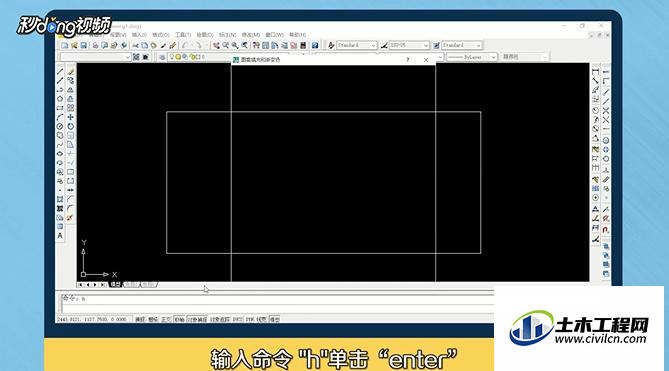Screen dimensions: 669x371
Task: Open the 窗口(W) menu
Action: (x=274, y=35)
